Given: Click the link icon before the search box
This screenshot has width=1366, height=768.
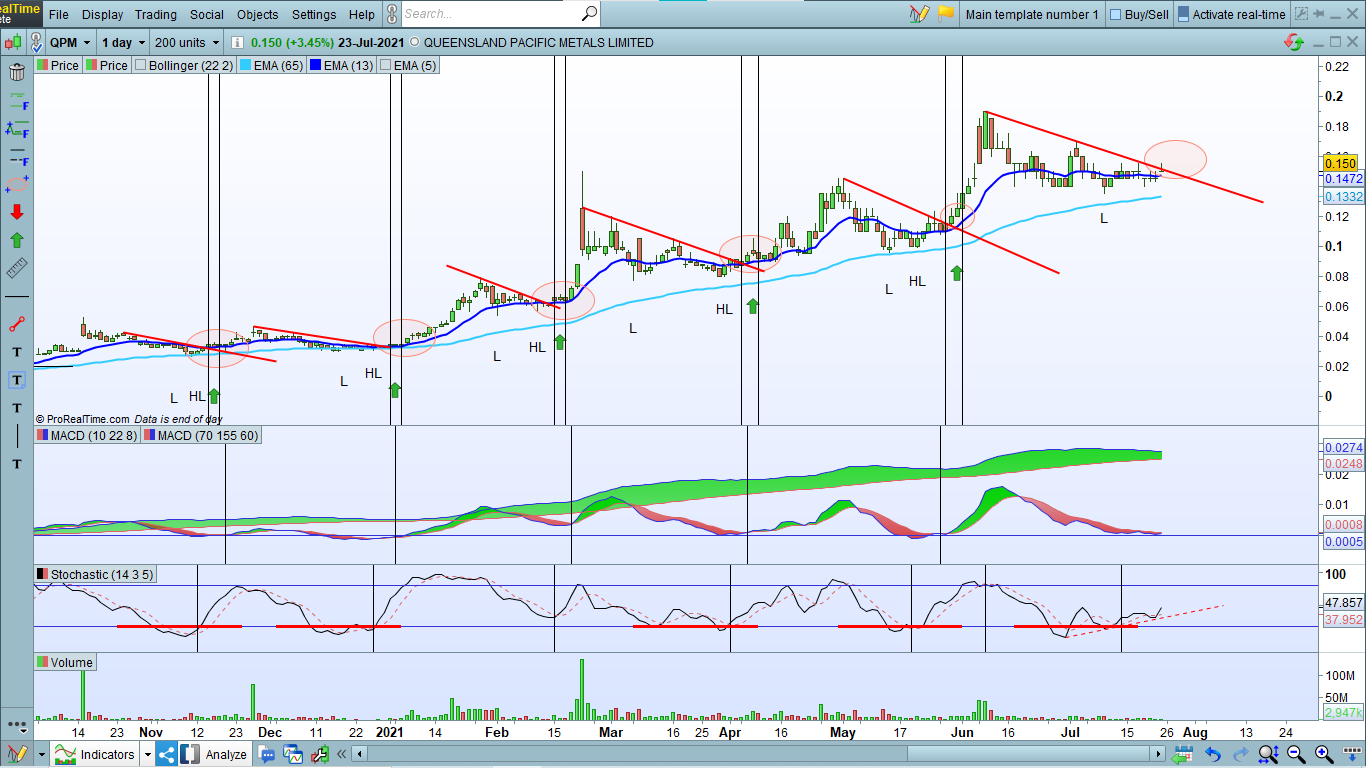Looking at the screenshot, I should coord(391,14).
